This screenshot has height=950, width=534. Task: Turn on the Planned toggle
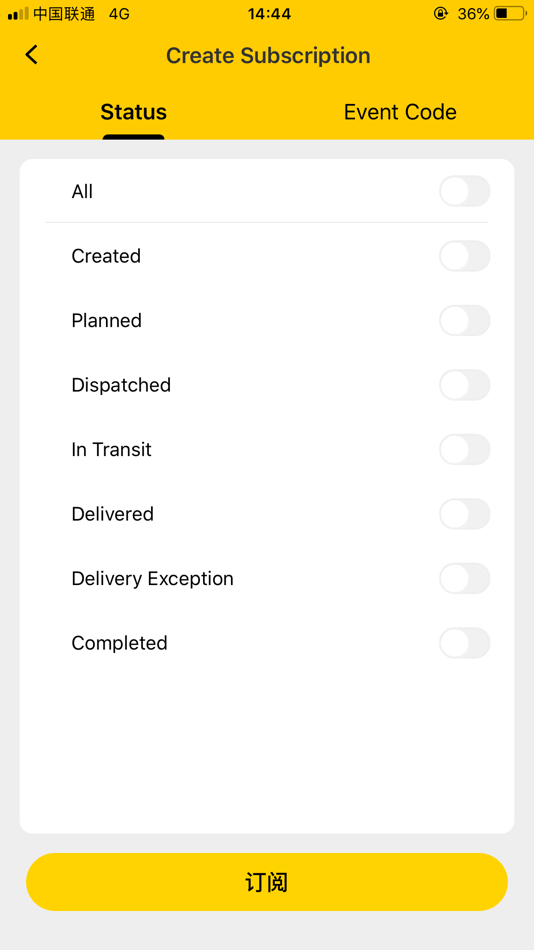click(x=465, y=321)
